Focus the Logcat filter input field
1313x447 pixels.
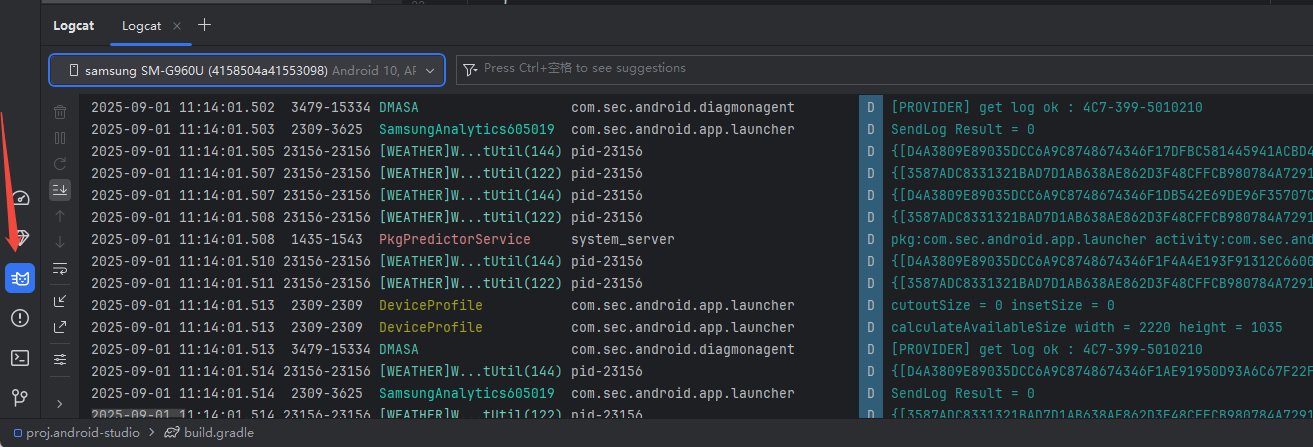(884, 69)
